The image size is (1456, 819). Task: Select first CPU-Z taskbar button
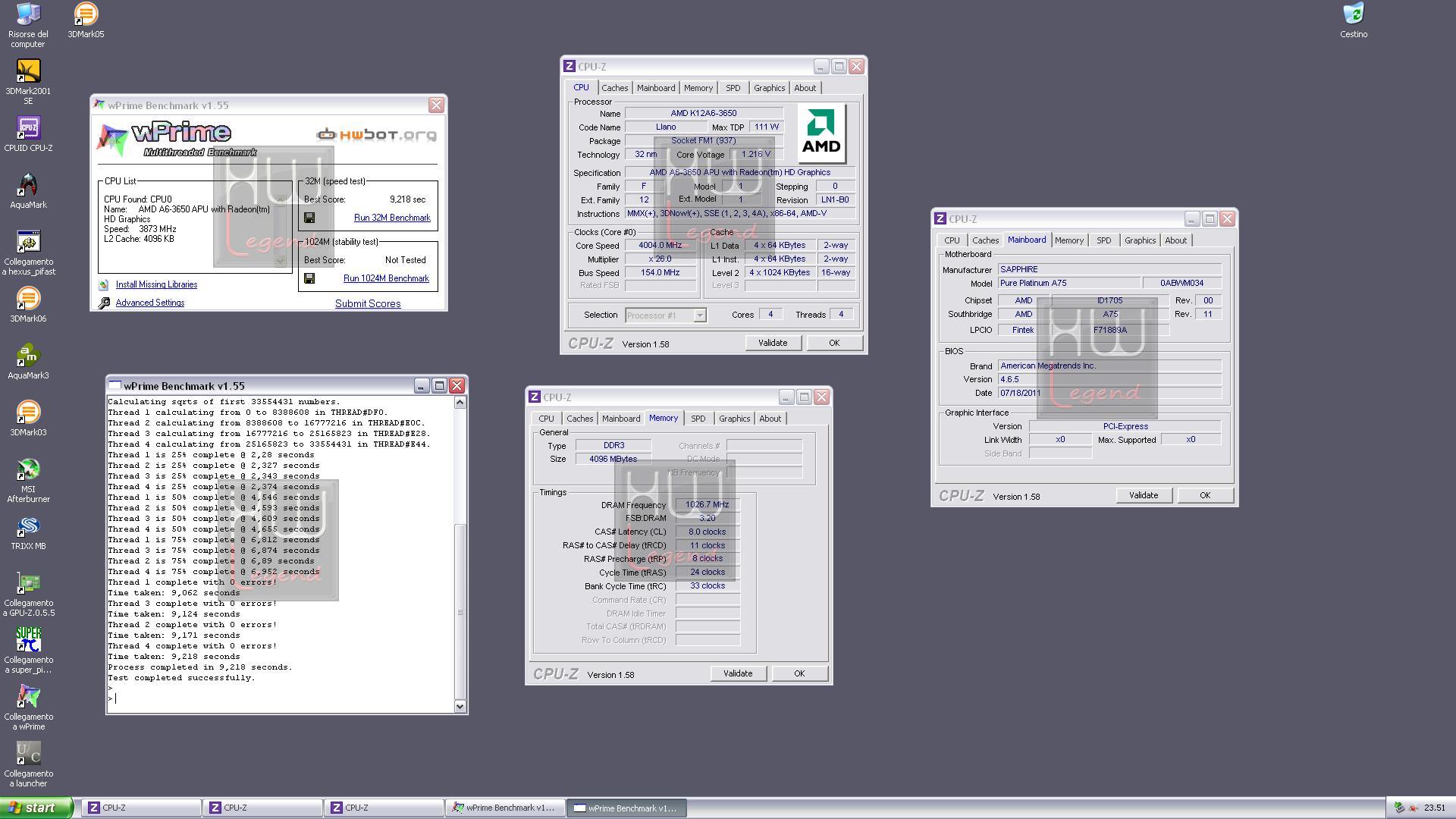pos(141,808)
